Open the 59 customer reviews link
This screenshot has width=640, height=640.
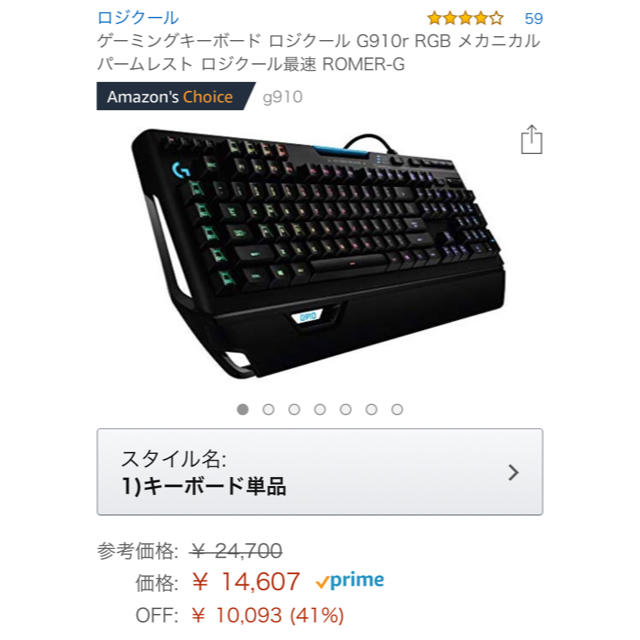click(x=533, y=18)
